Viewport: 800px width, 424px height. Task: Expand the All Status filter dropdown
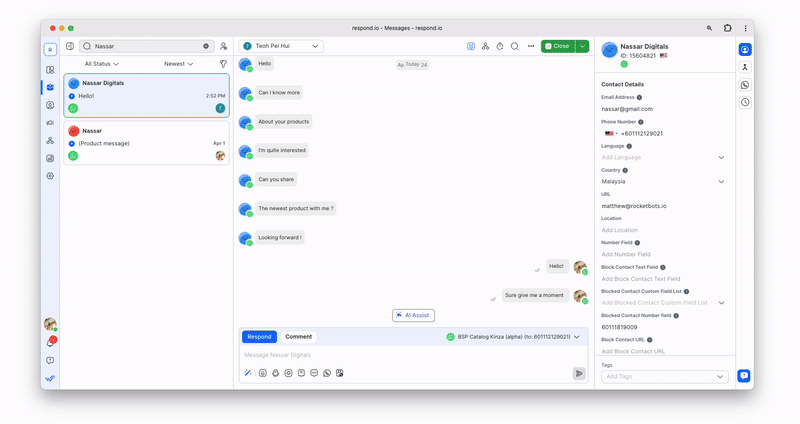[102, 64]
